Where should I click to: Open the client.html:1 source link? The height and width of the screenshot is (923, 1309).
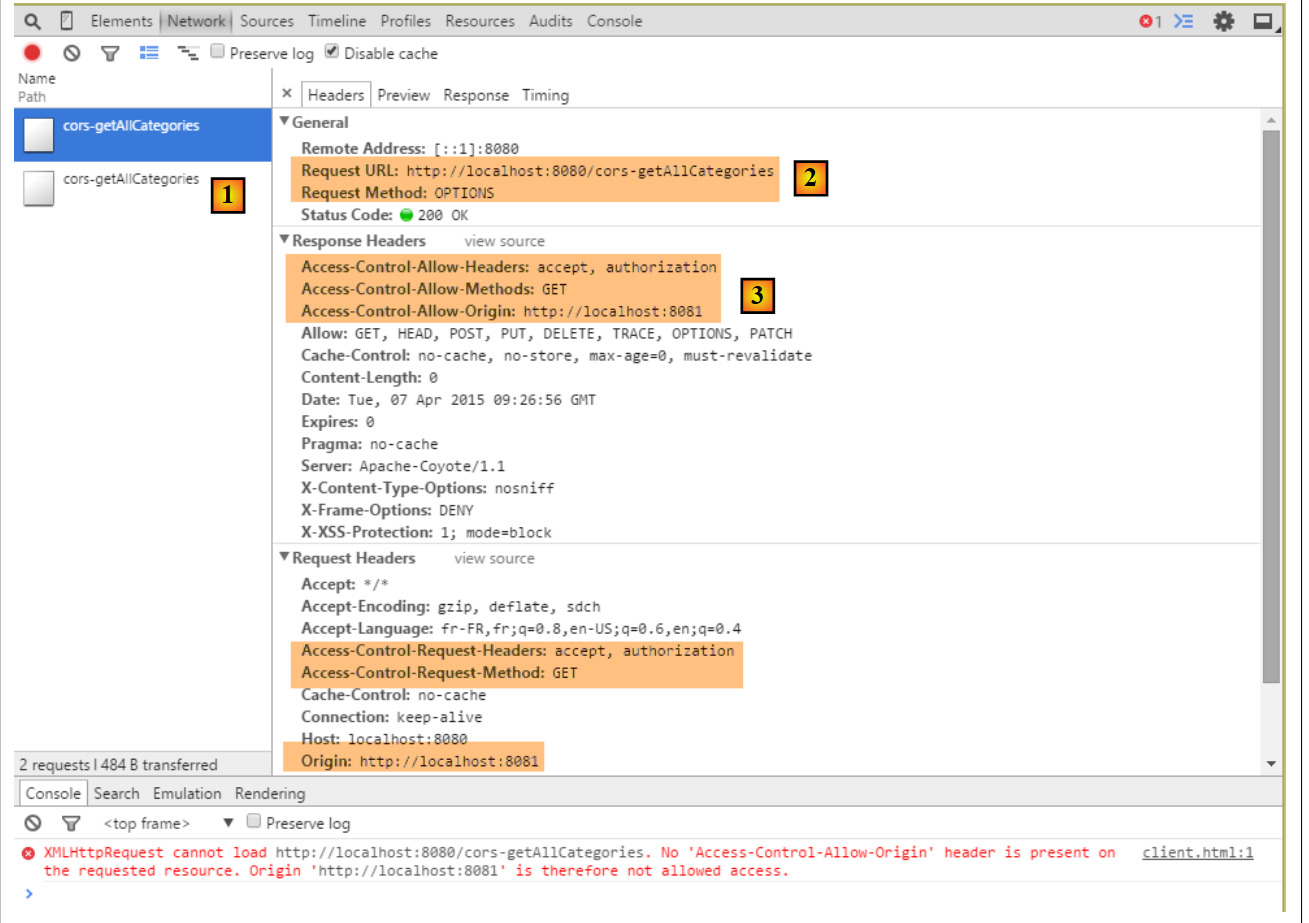(1197, 853)
